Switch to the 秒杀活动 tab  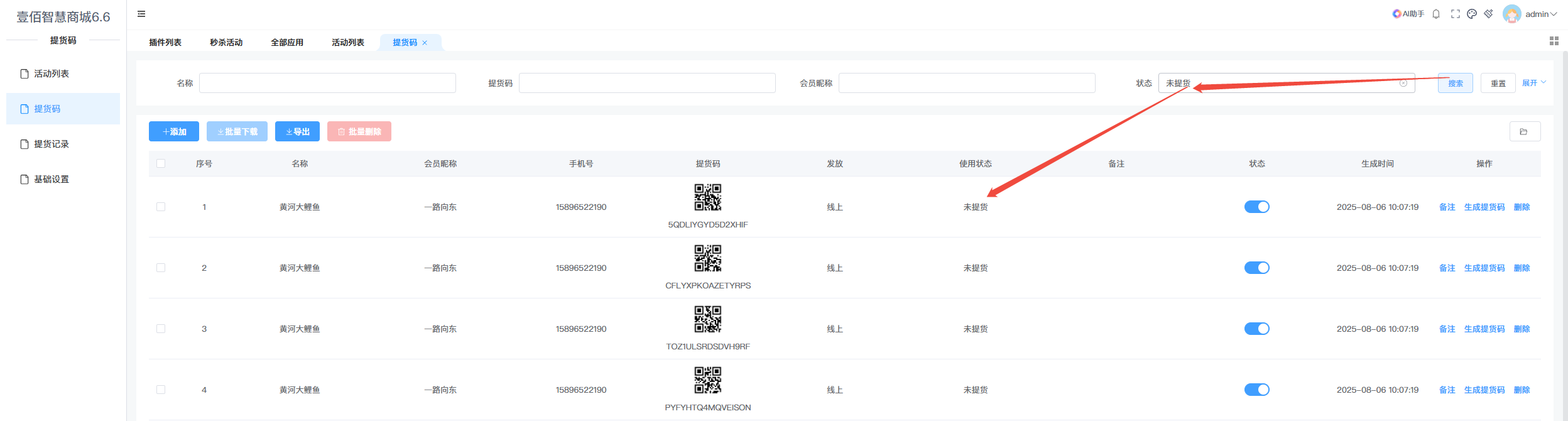point(226,42)
